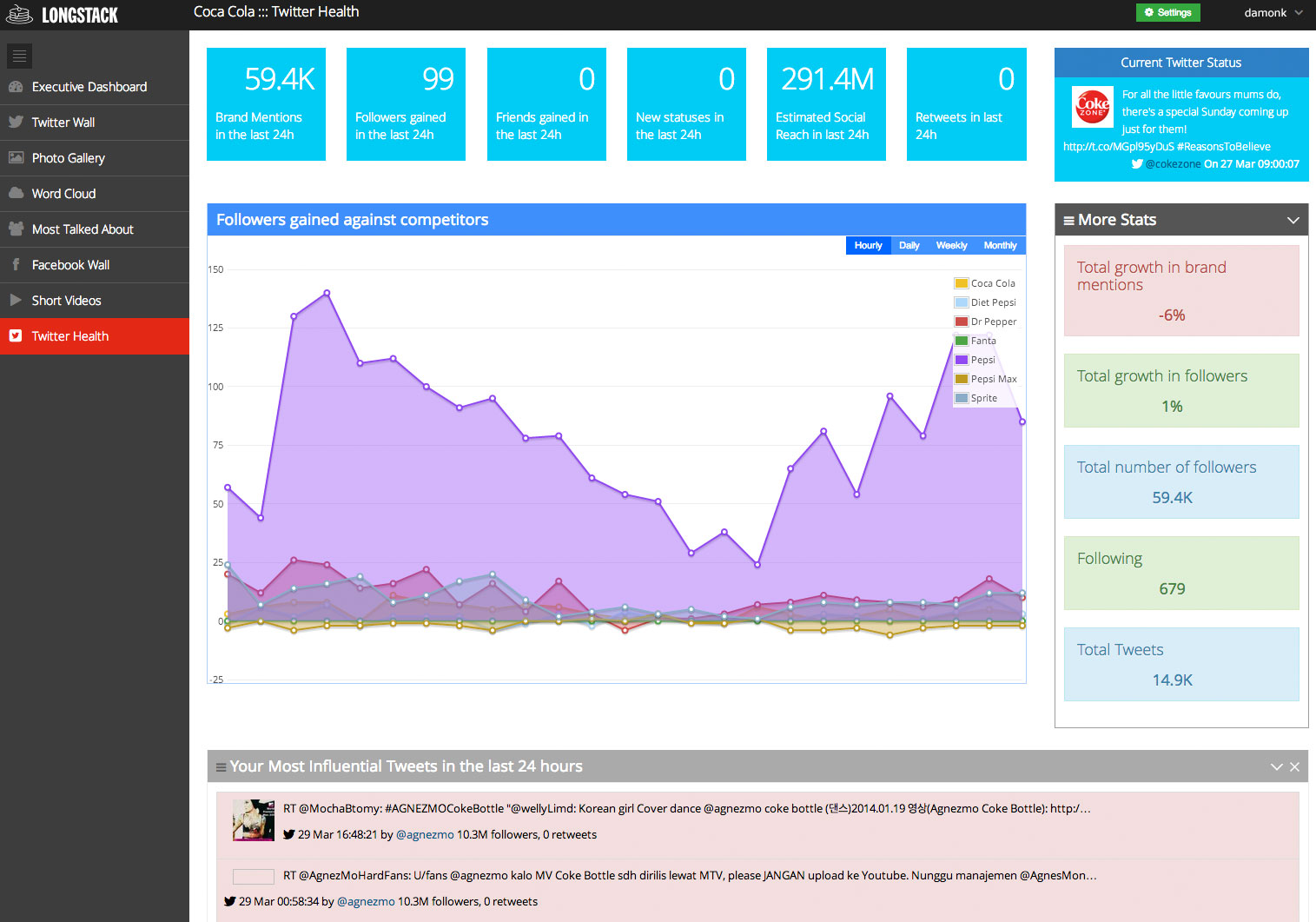Toggle Diet Pepsi series in legend
The image size is (1316, 922).
coord(985,302)
